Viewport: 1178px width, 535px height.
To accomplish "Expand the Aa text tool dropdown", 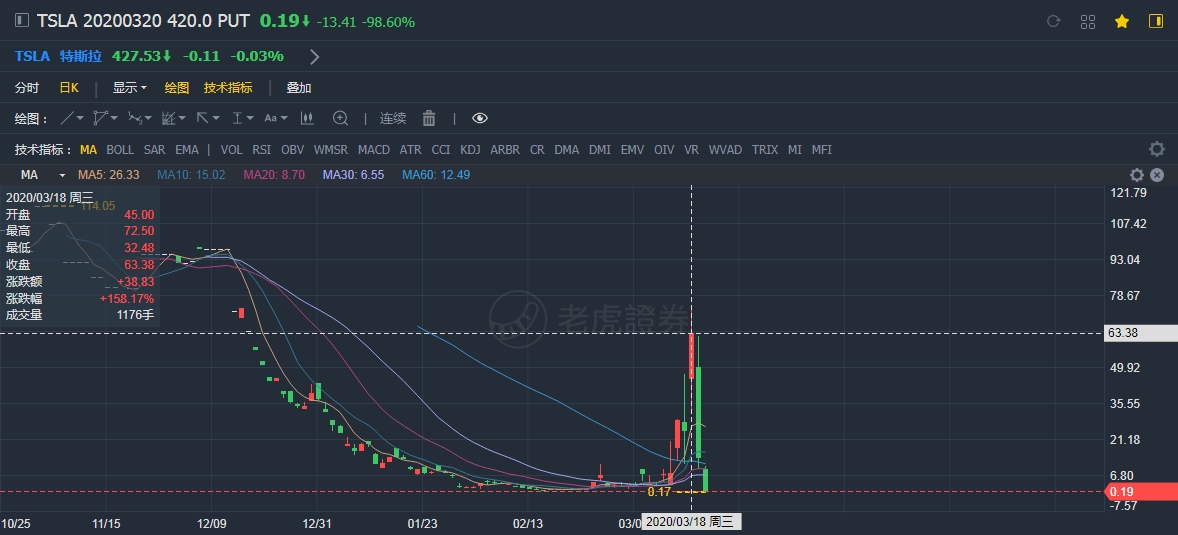I will [x=284, y=118].
